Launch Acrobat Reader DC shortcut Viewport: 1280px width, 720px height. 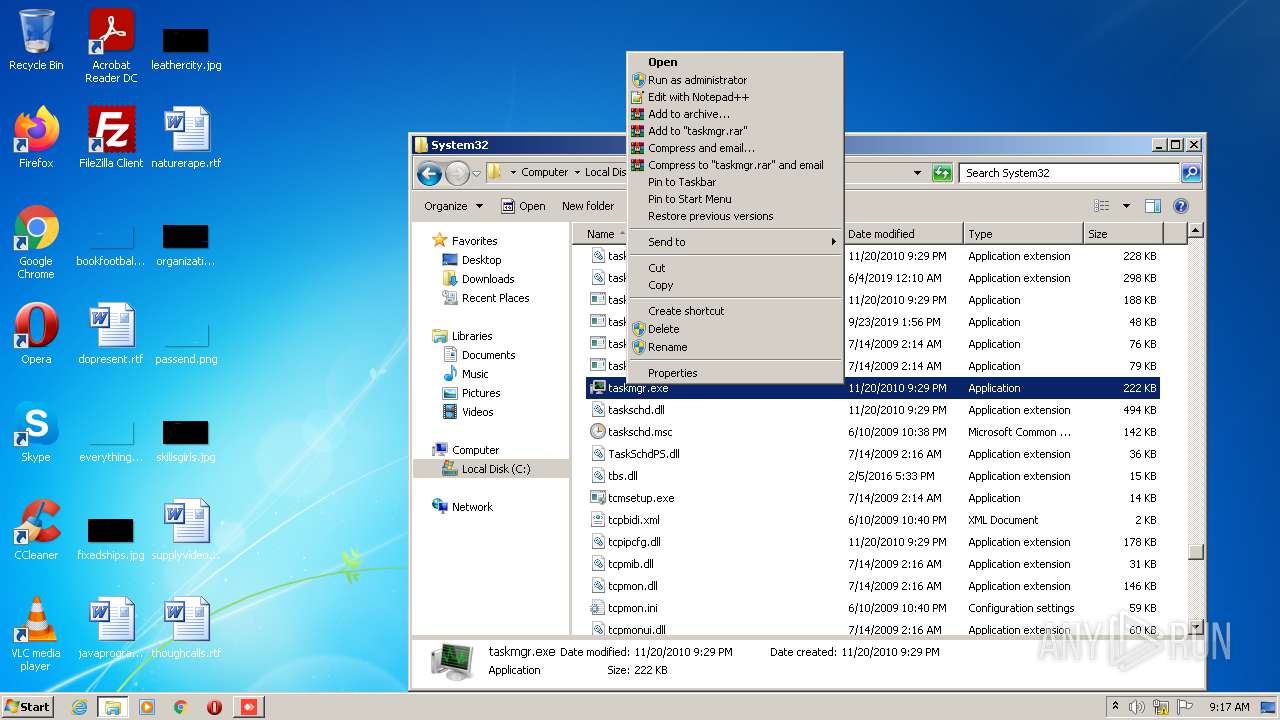click(x=111, y=46)
